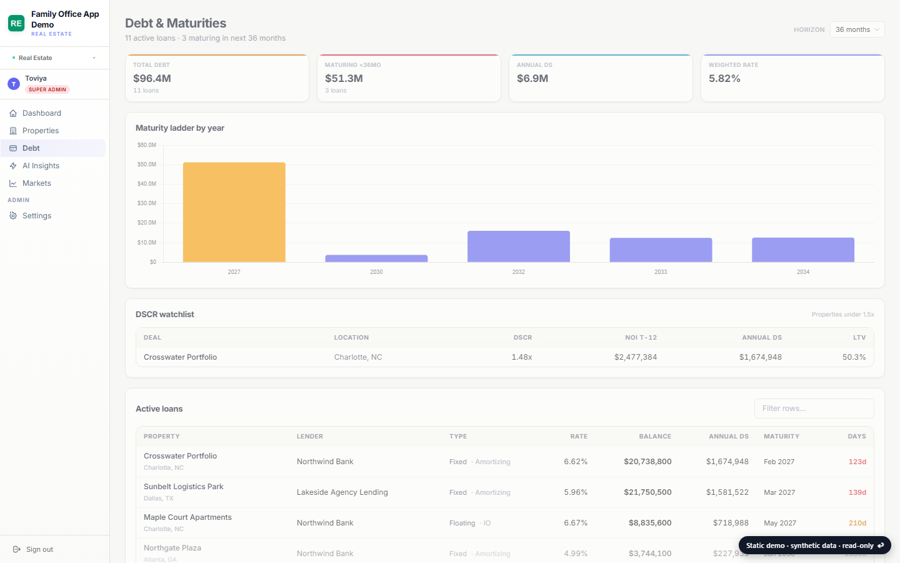Open the Real Estate workspace dropdown
Image resolution: width=900 pixels, height=563 pixels.
tap(55, 58)
